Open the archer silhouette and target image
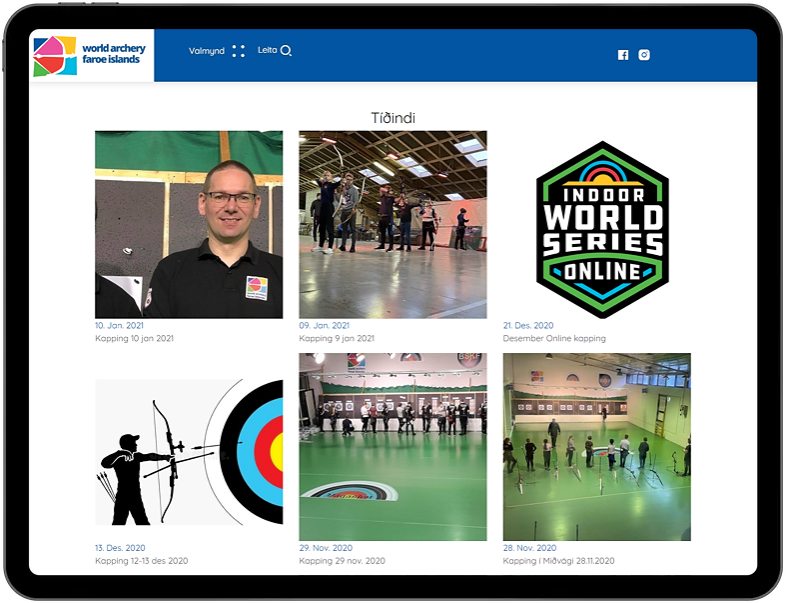This screenshot has height=603, width=786. [189, 452]
